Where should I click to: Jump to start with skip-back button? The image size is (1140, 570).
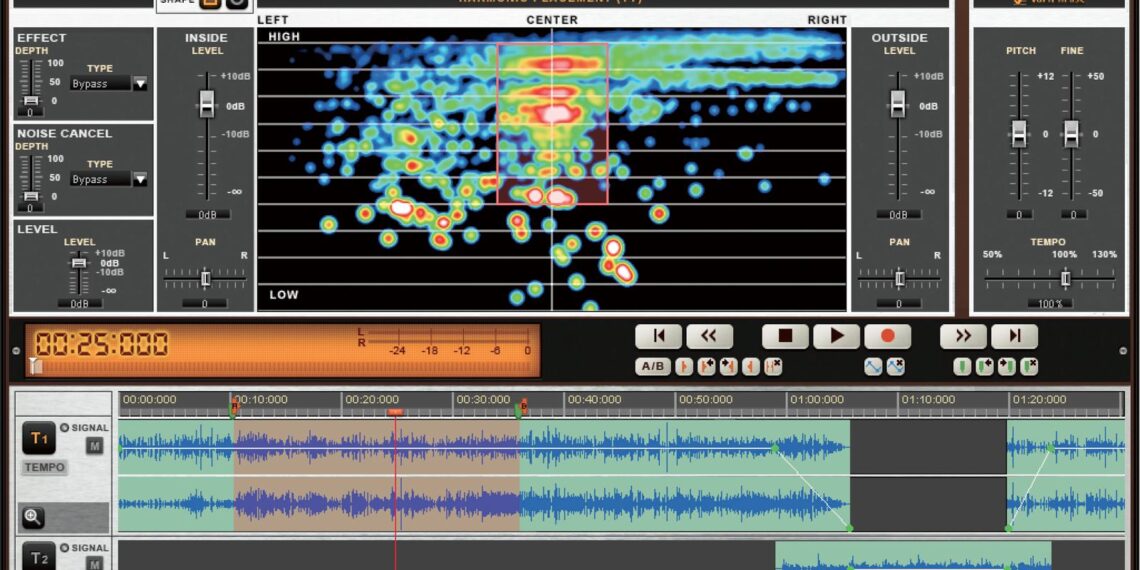[658, 336]
